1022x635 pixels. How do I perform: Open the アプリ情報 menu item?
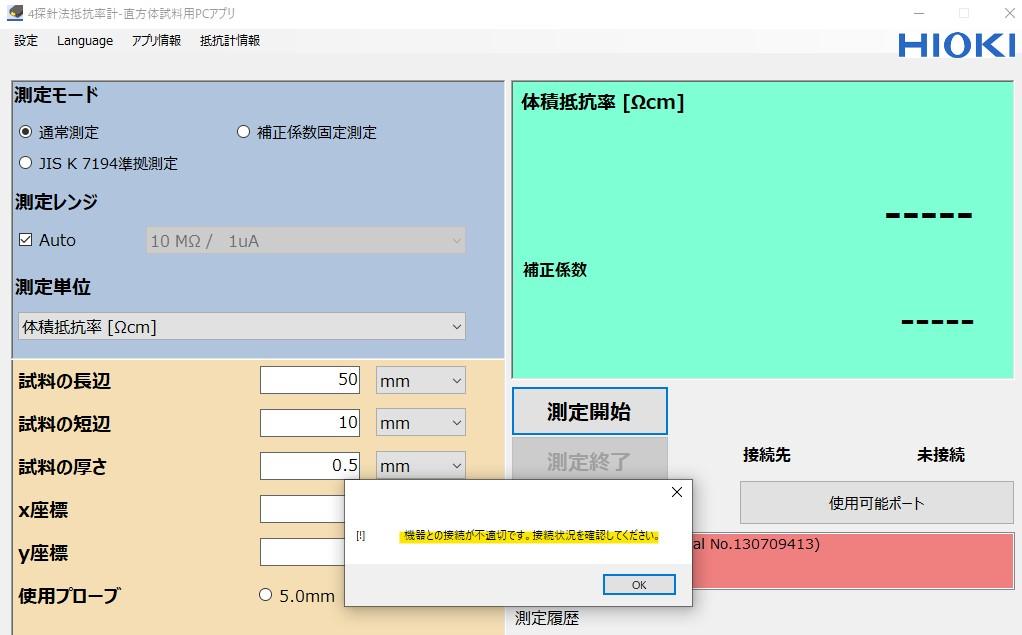pyautogui.click(x=155, y=40)
